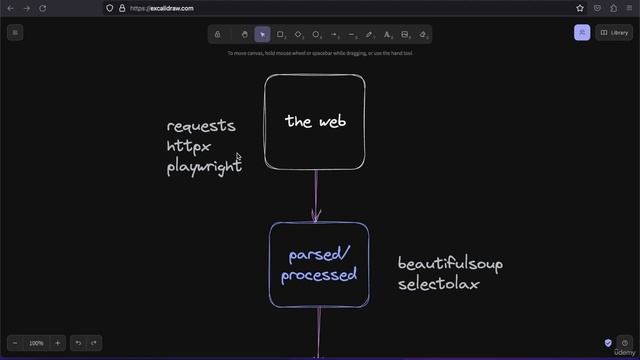The height and width of the screenshot is (360, 640).
Task: Toggle the keep-tool-active lock icon
Action: pyautogui.click(x=218, y=35)
